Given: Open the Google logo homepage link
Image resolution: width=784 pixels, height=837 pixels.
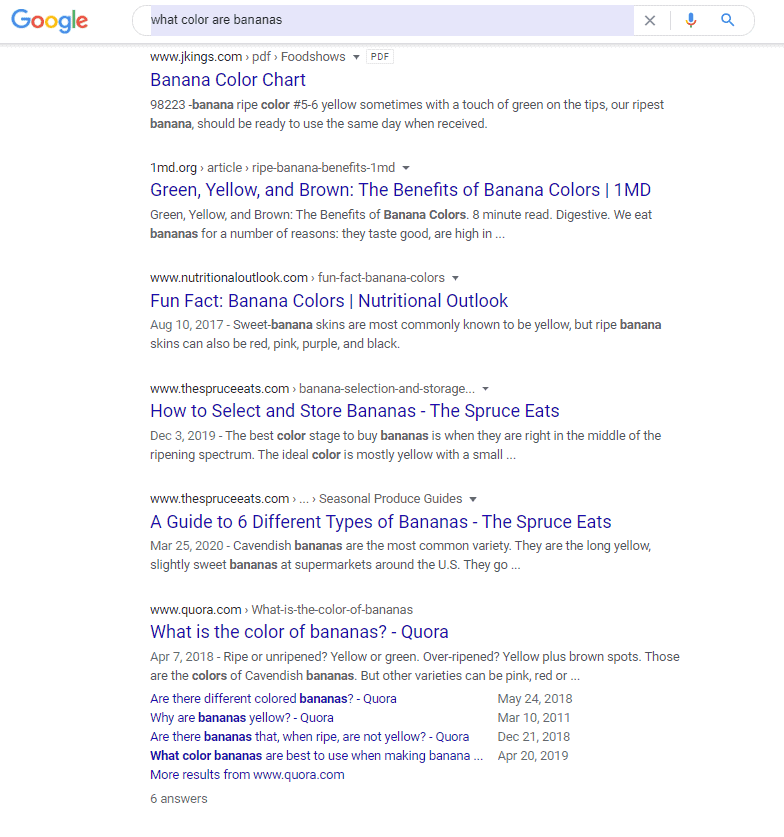Looking at the screenshot, I should click(x=50, y=21).
